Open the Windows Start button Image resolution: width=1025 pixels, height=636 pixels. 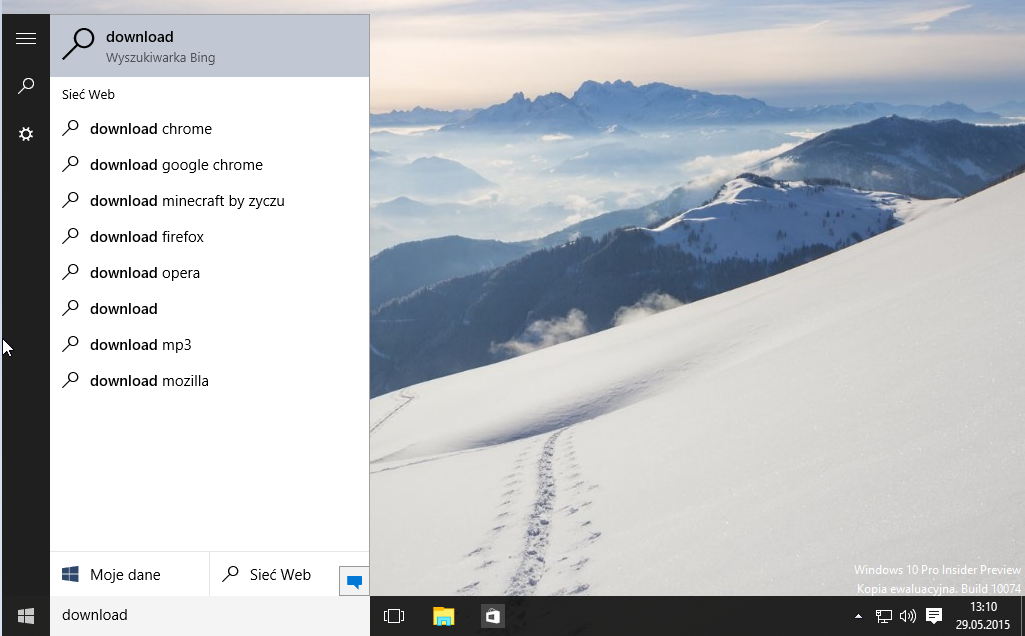[x=25, y=616]
